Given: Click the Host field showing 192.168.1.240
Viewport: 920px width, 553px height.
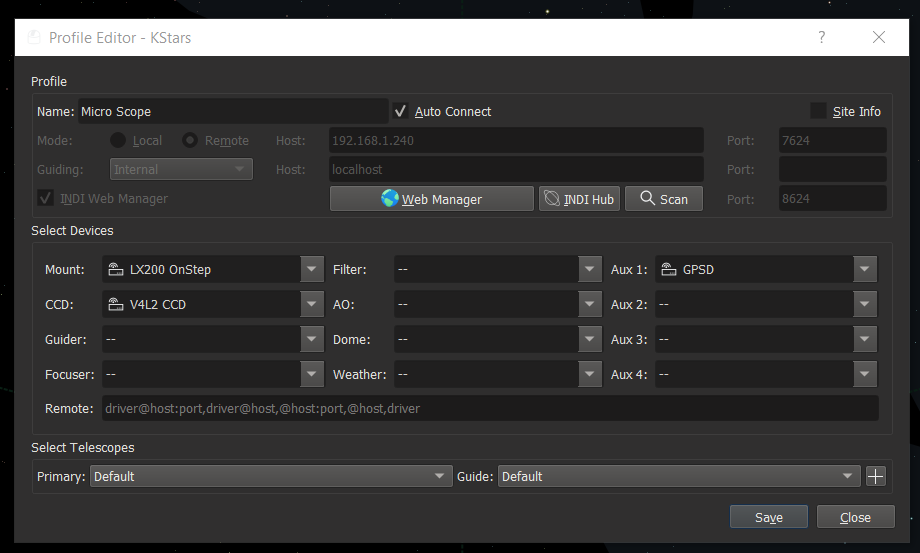Looking at the screenshot, I should pos(516,140).
